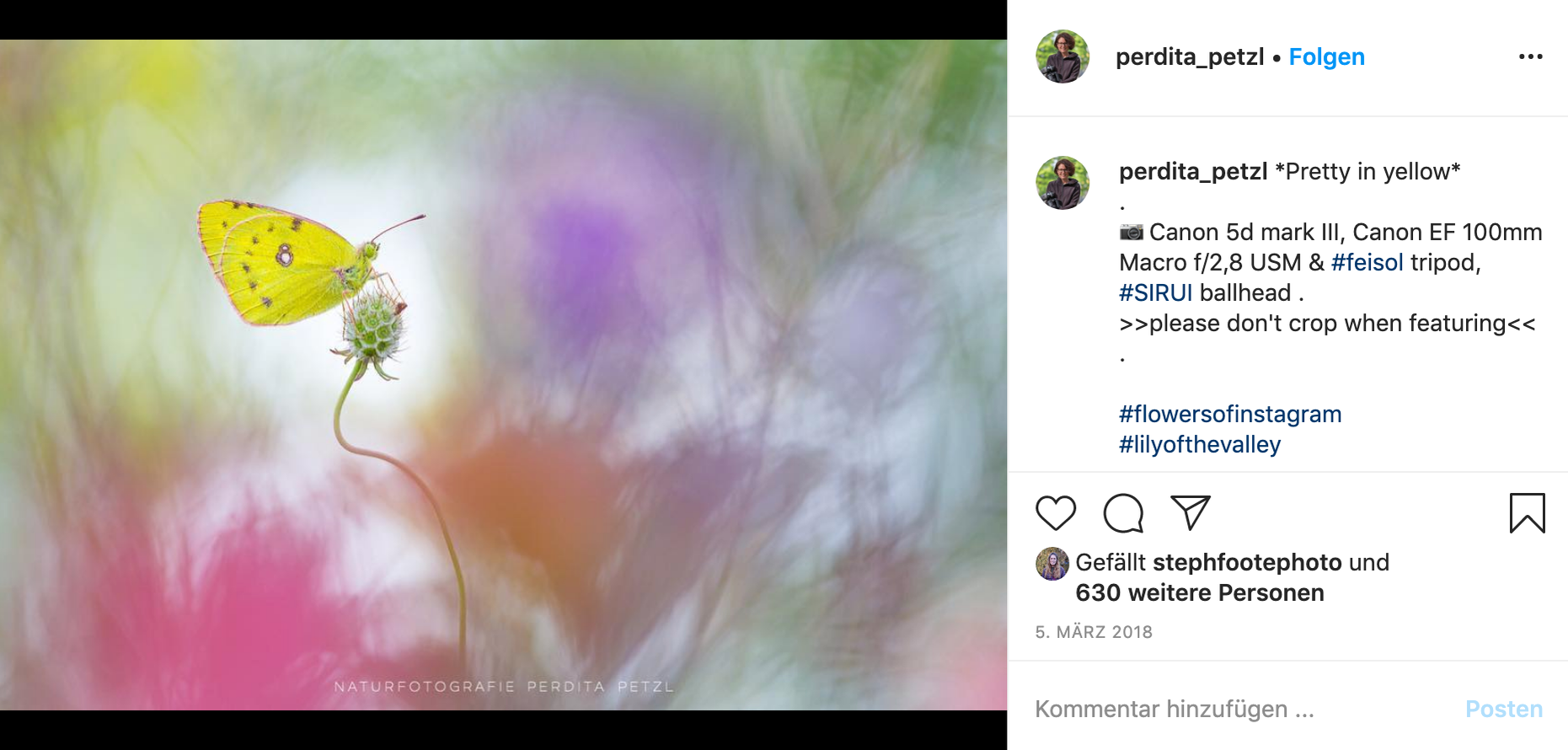Click the Posten button to submit a comment

click(1504, 709)
